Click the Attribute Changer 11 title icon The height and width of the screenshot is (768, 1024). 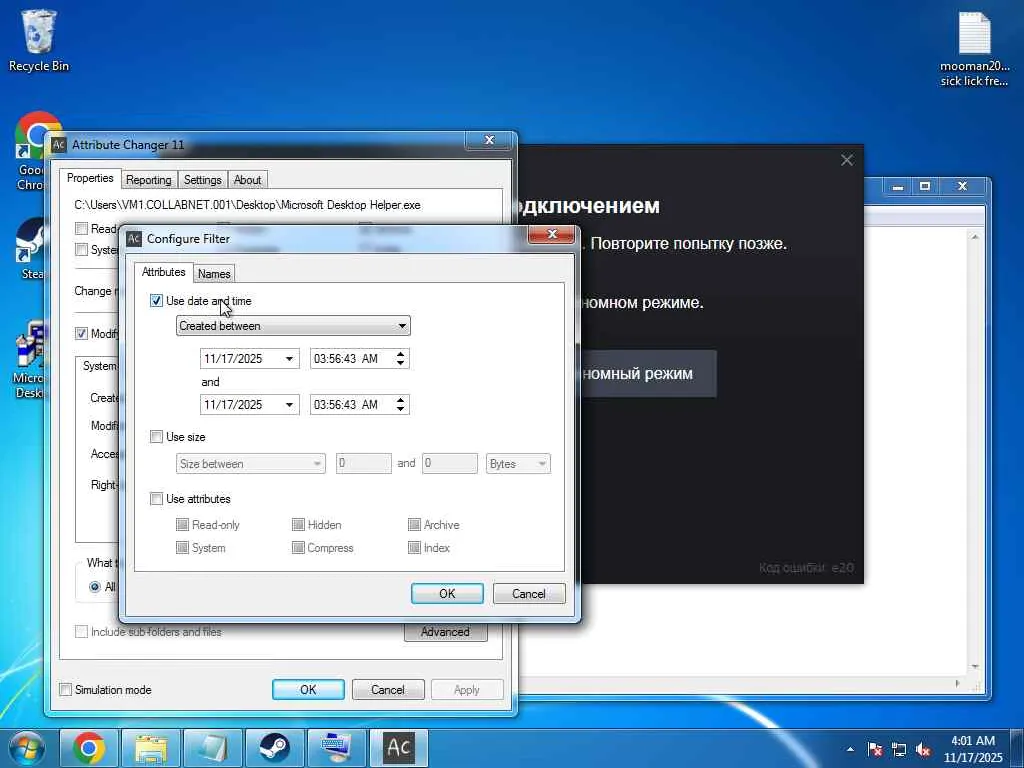pos(59,144)
